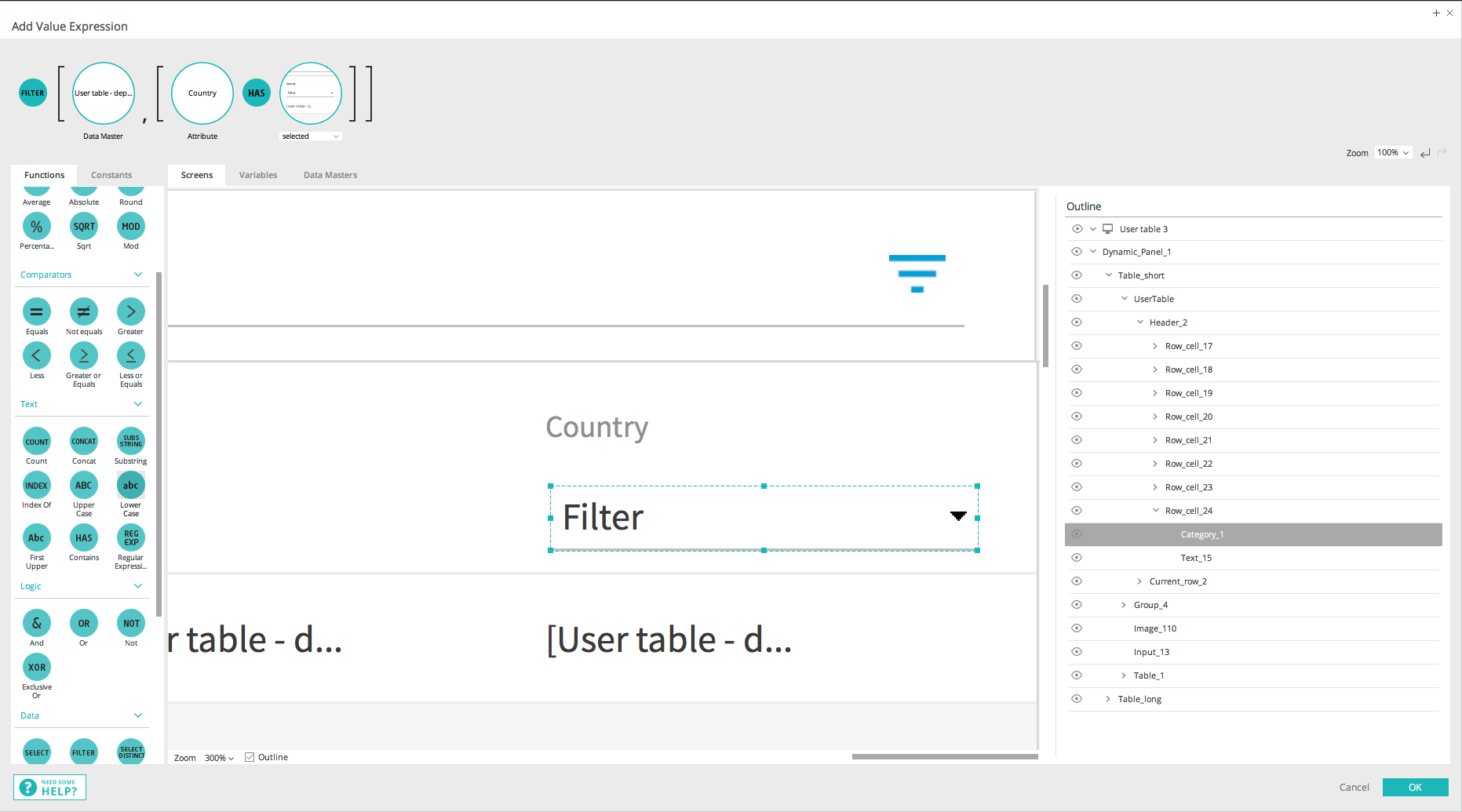Click Cancel to discard expression
This screenshot has width=1462, height=812.
coord(1354,787)
